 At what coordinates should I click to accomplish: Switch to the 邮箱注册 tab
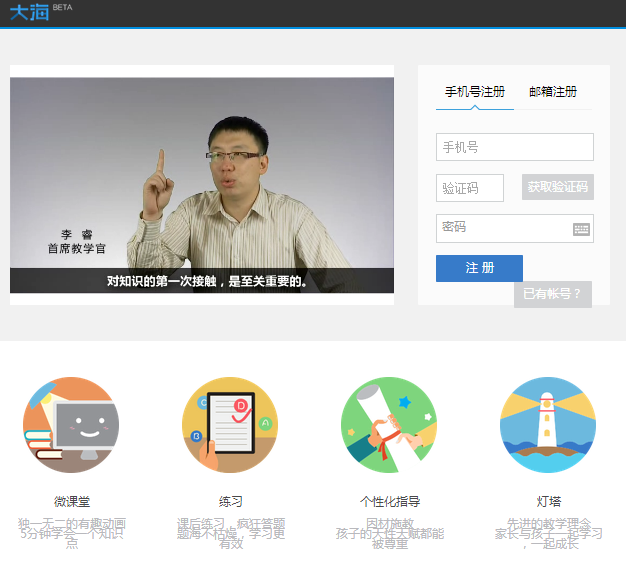point(553,91)
